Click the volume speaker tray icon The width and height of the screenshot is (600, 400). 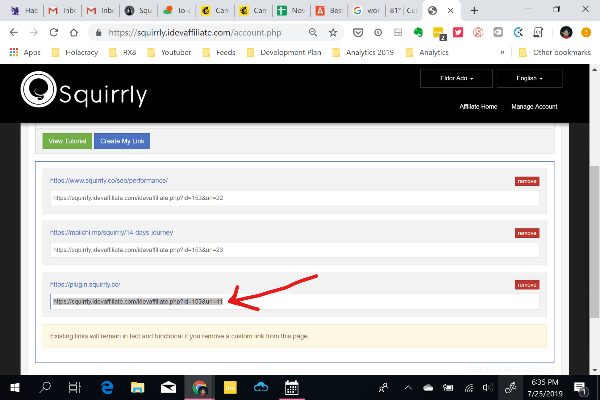point(488,388)
